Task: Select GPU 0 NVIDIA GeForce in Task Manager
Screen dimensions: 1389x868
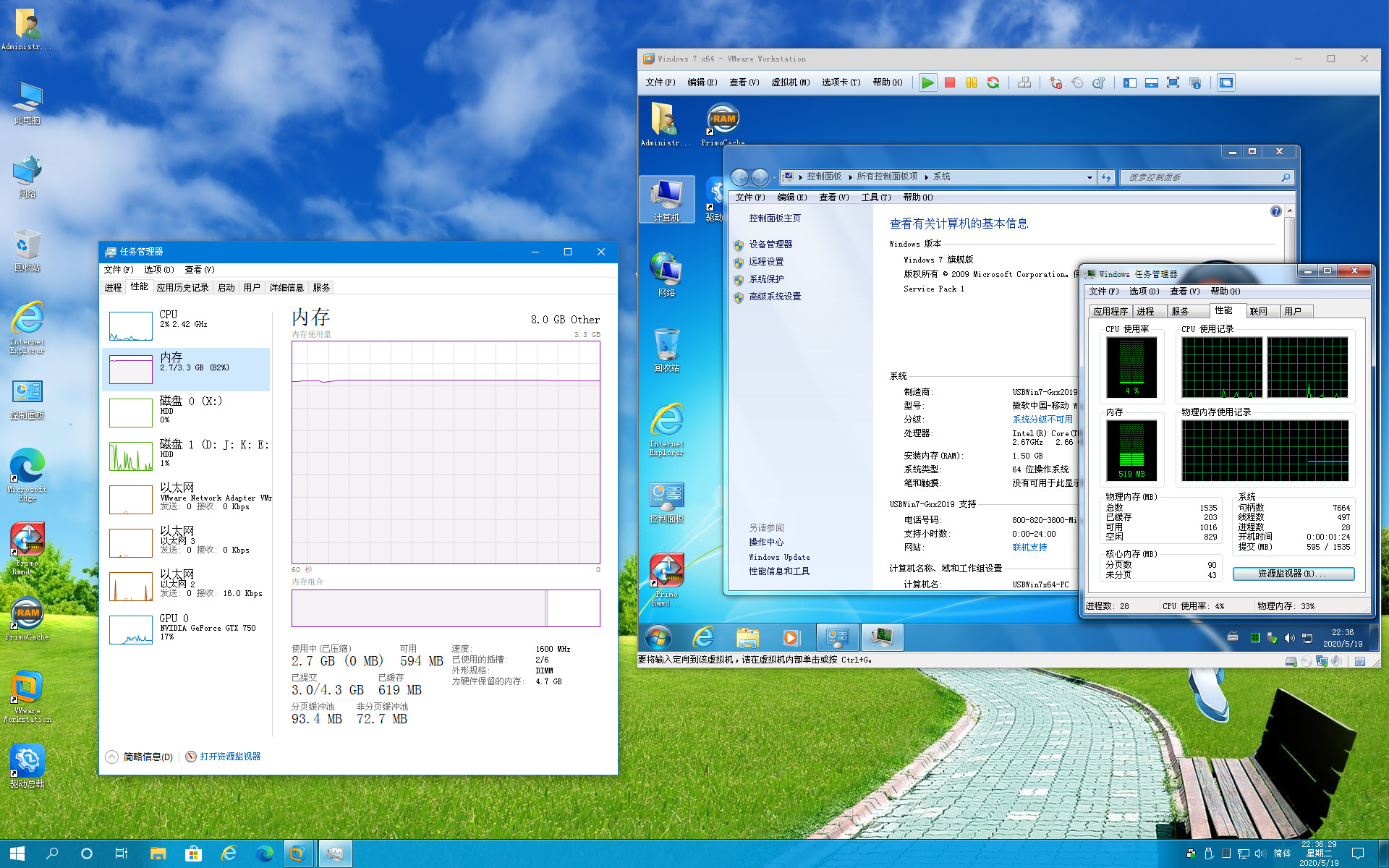Action: coord(187,629)
